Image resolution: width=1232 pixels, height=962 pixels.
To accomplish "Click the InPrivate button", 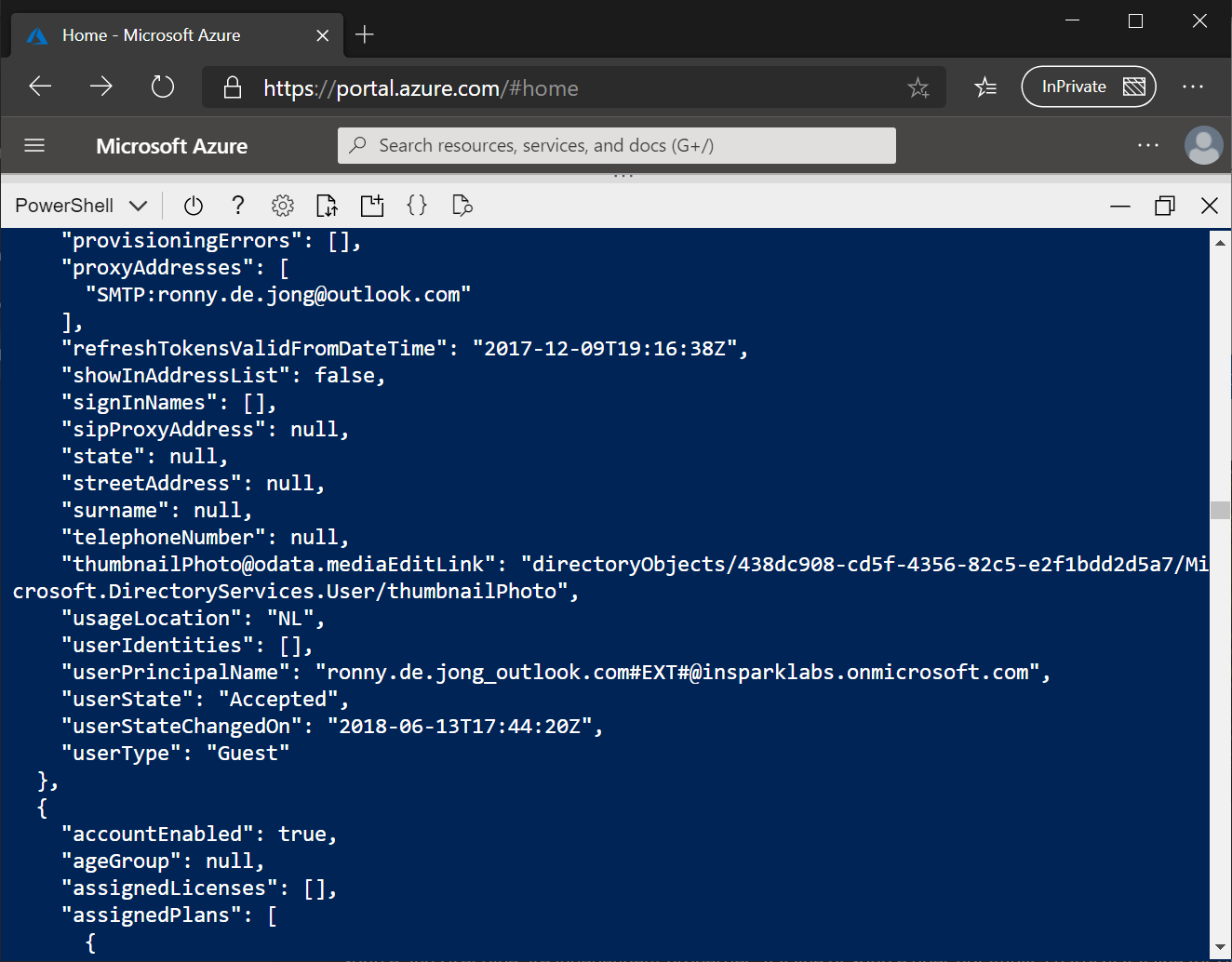I will point(1089,87).
